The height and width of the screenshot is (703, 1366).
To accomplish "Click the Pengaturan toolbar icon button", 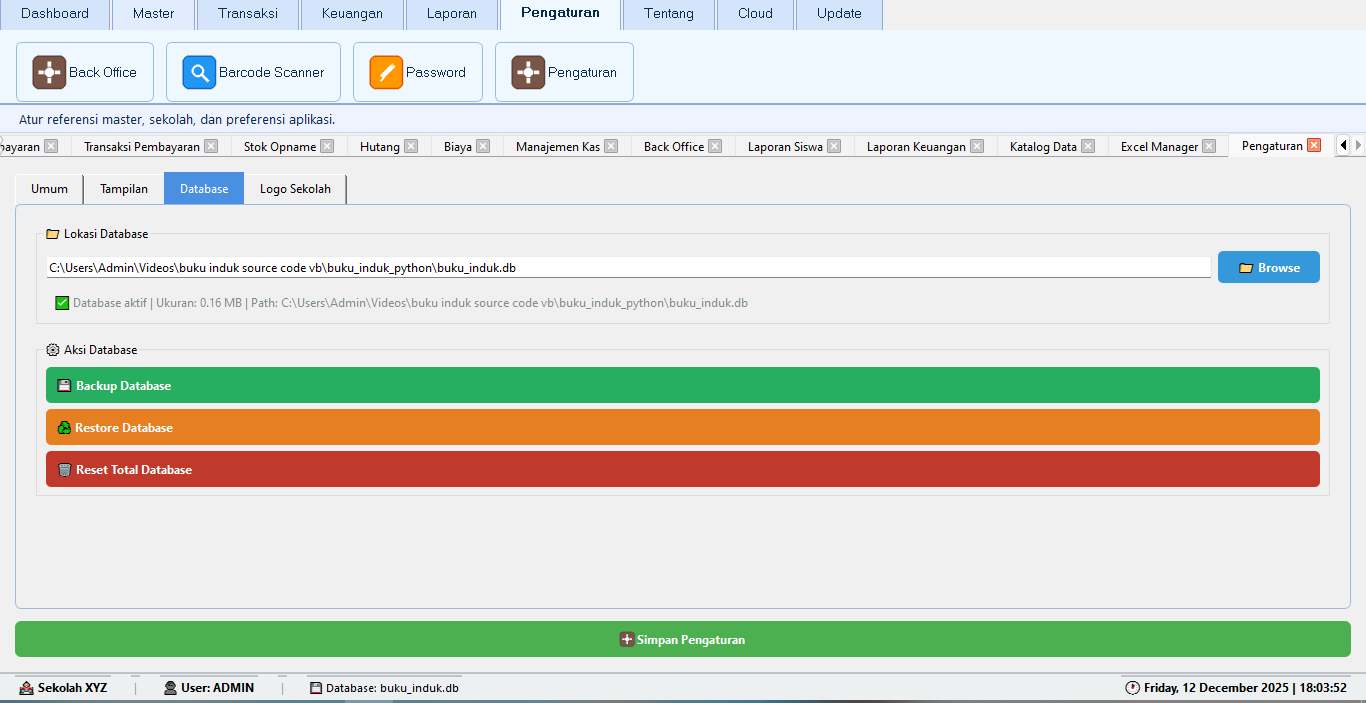I will tap(564, 72).
